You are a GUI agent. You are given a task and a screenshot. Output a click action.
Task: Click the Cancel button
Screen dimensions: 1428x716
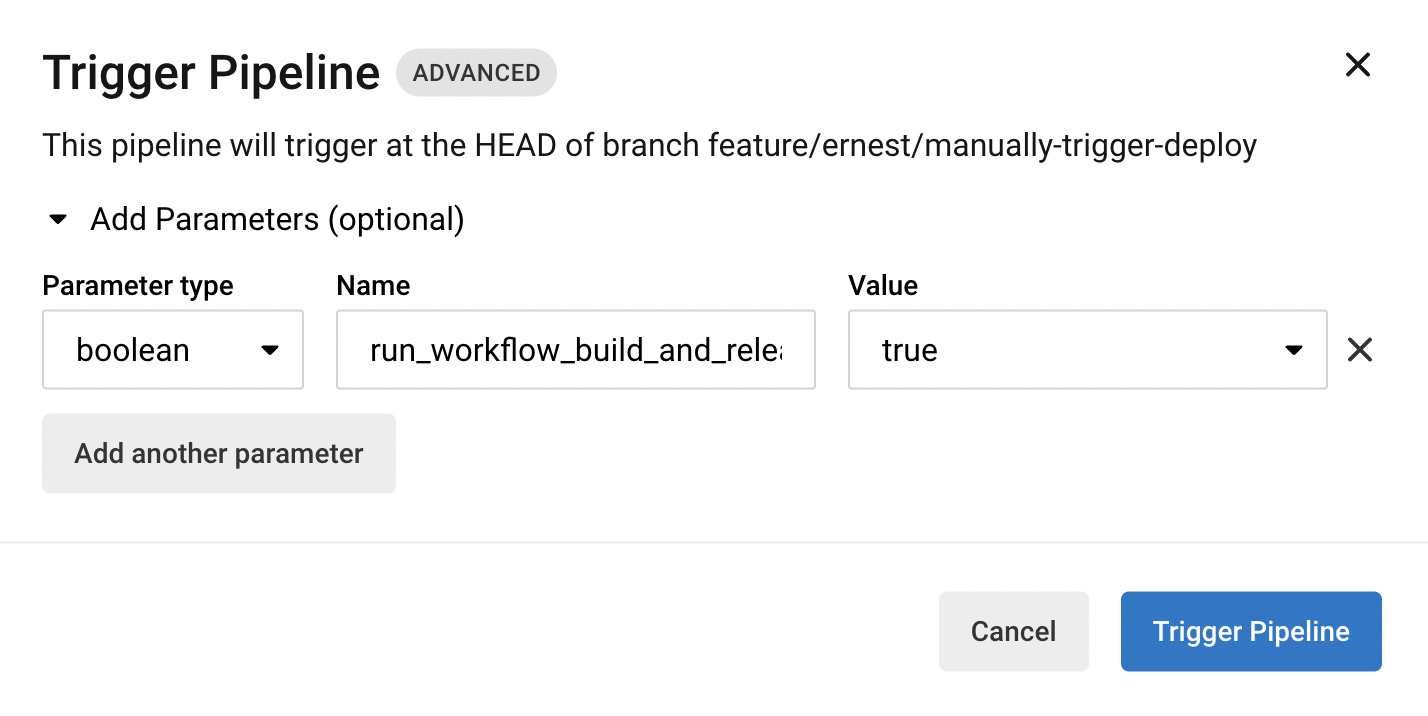point(1013,631)
